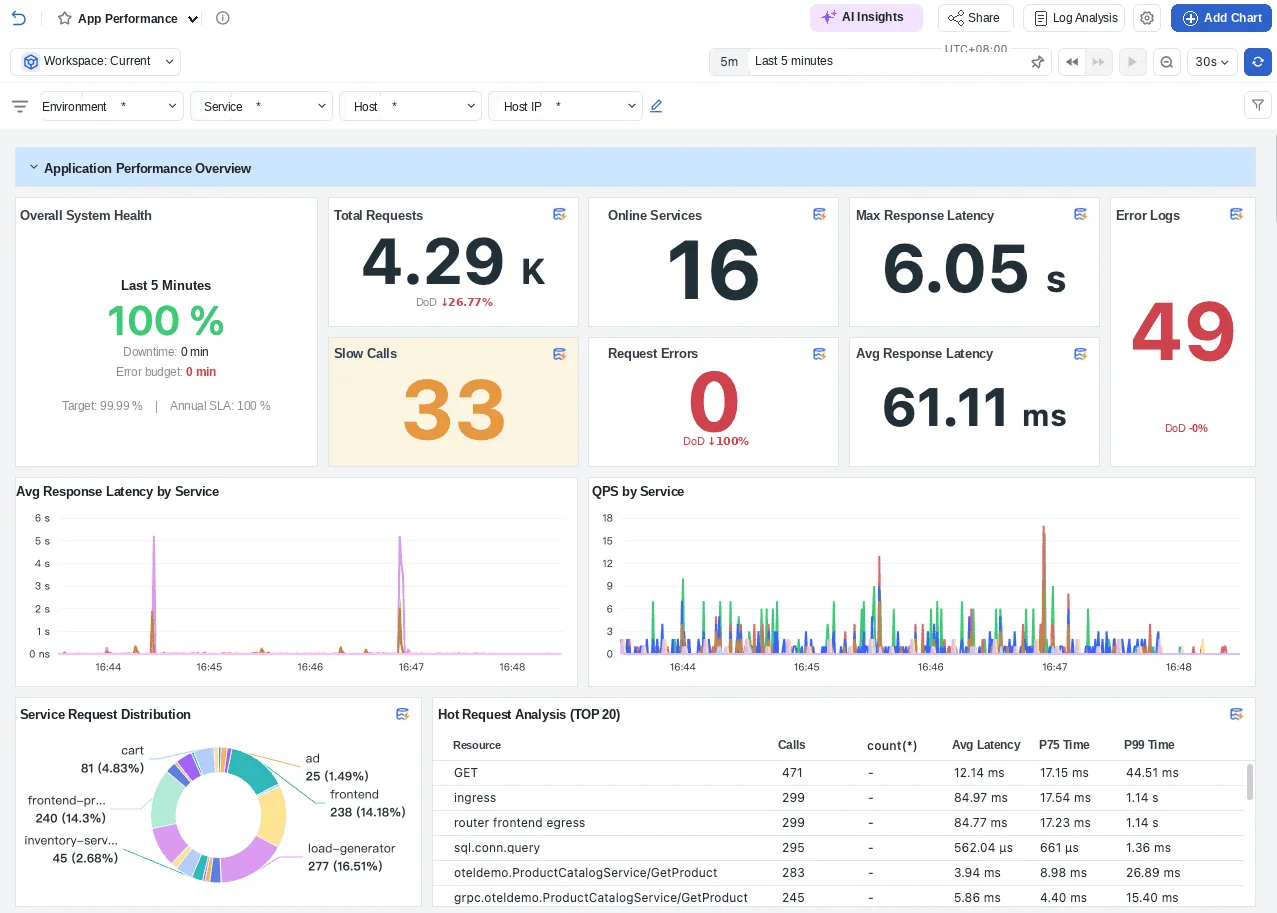Viewport: 1277px width, 913px height.
Task: Click the Total Requests panel icon
Action: point(561,214)
